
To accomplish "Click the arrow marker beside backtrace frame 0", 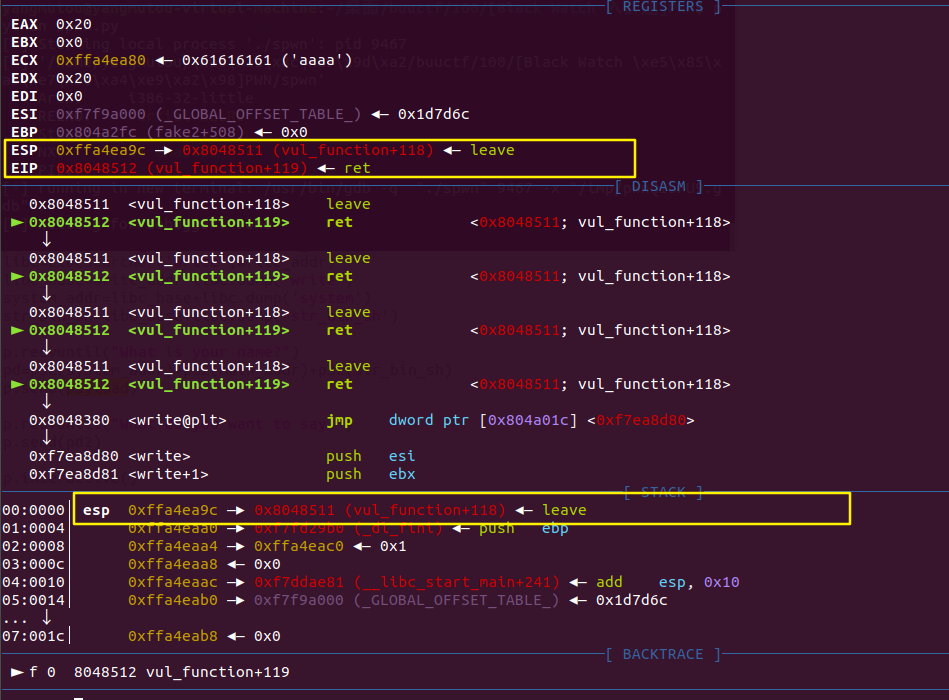I will 17,672.
